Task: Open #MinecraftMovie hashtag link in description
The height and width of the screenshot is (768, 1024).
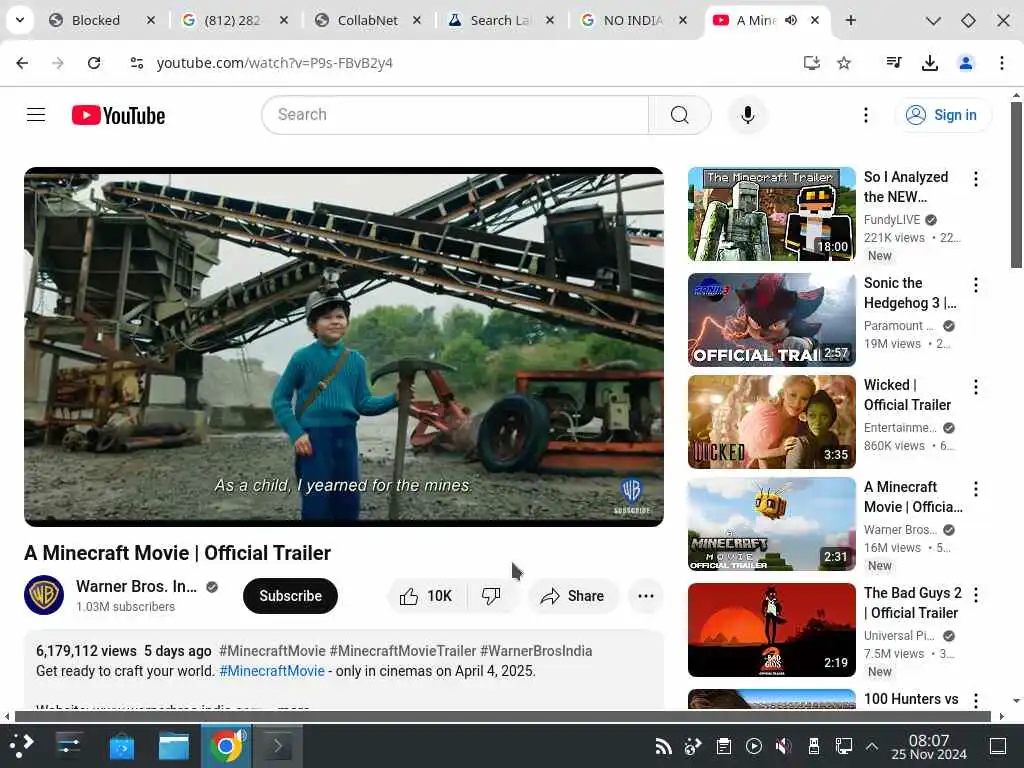Action: coord(272,671)
